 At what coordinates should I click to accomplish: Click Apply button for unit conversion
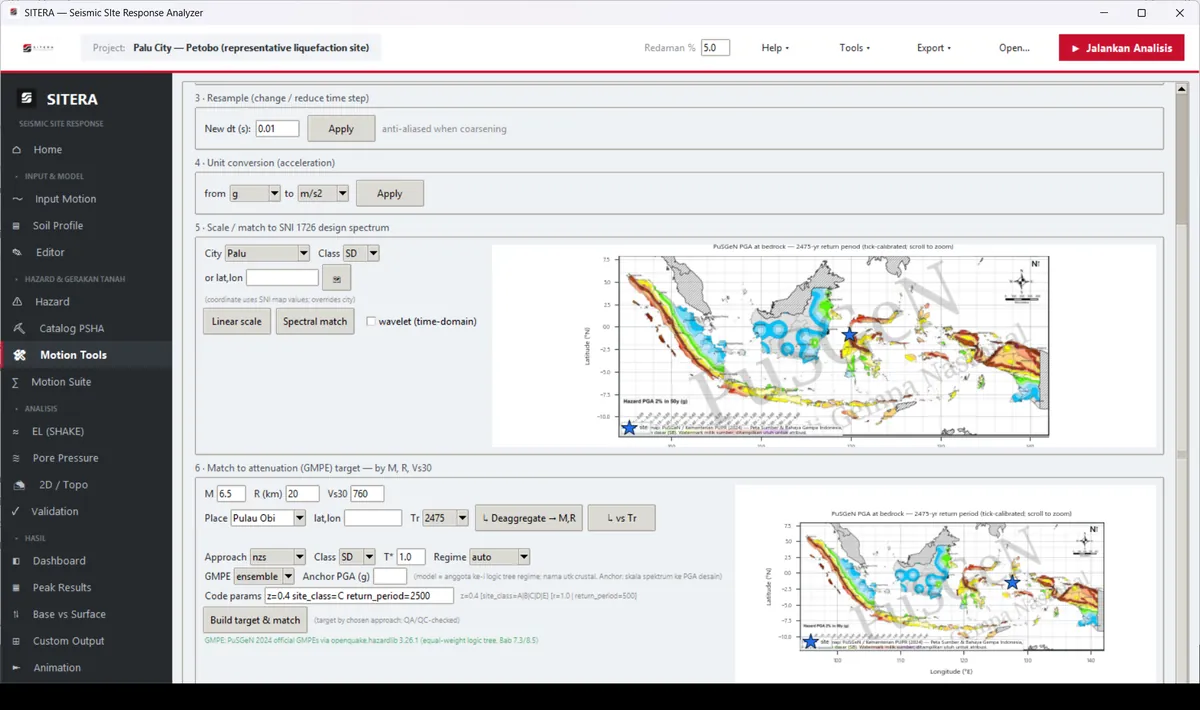tap(389, 194)
